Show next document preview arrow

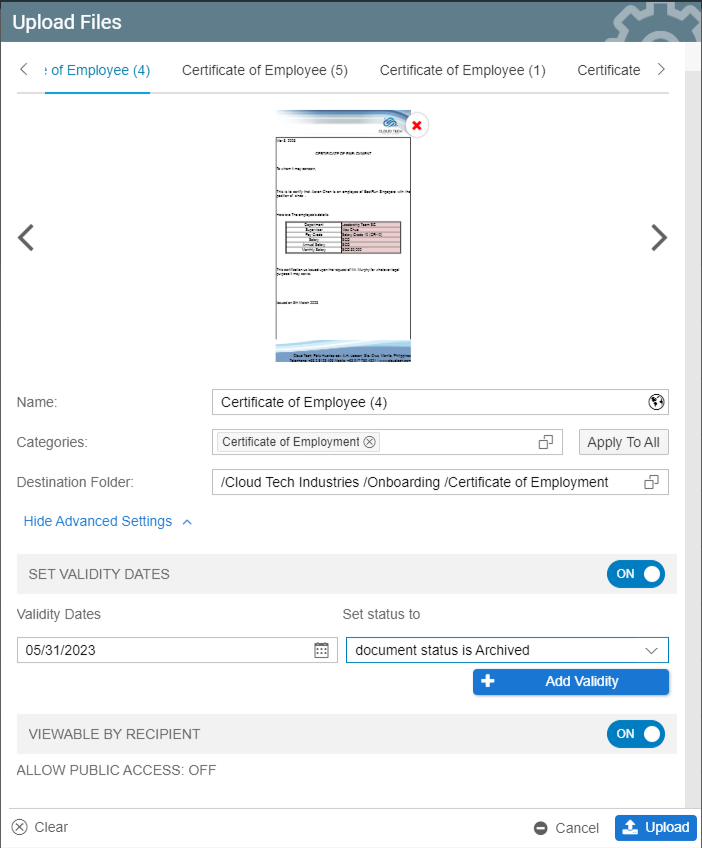[658, 237]
